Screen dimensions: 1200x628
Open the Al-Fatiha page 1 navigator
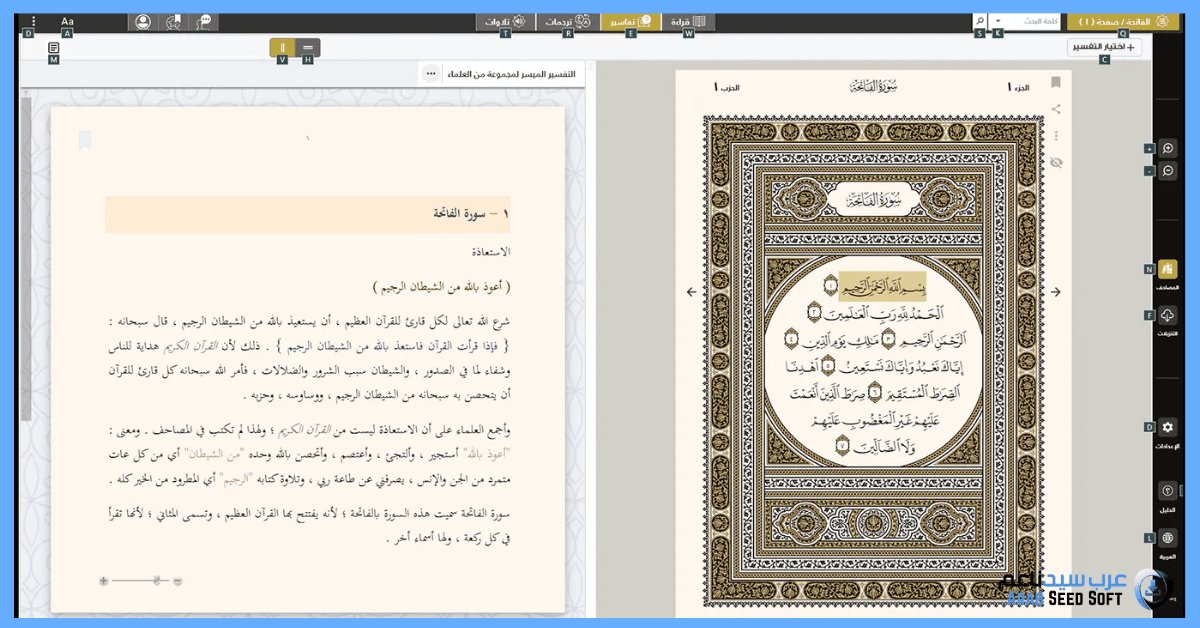click(x=1122, y=21)
